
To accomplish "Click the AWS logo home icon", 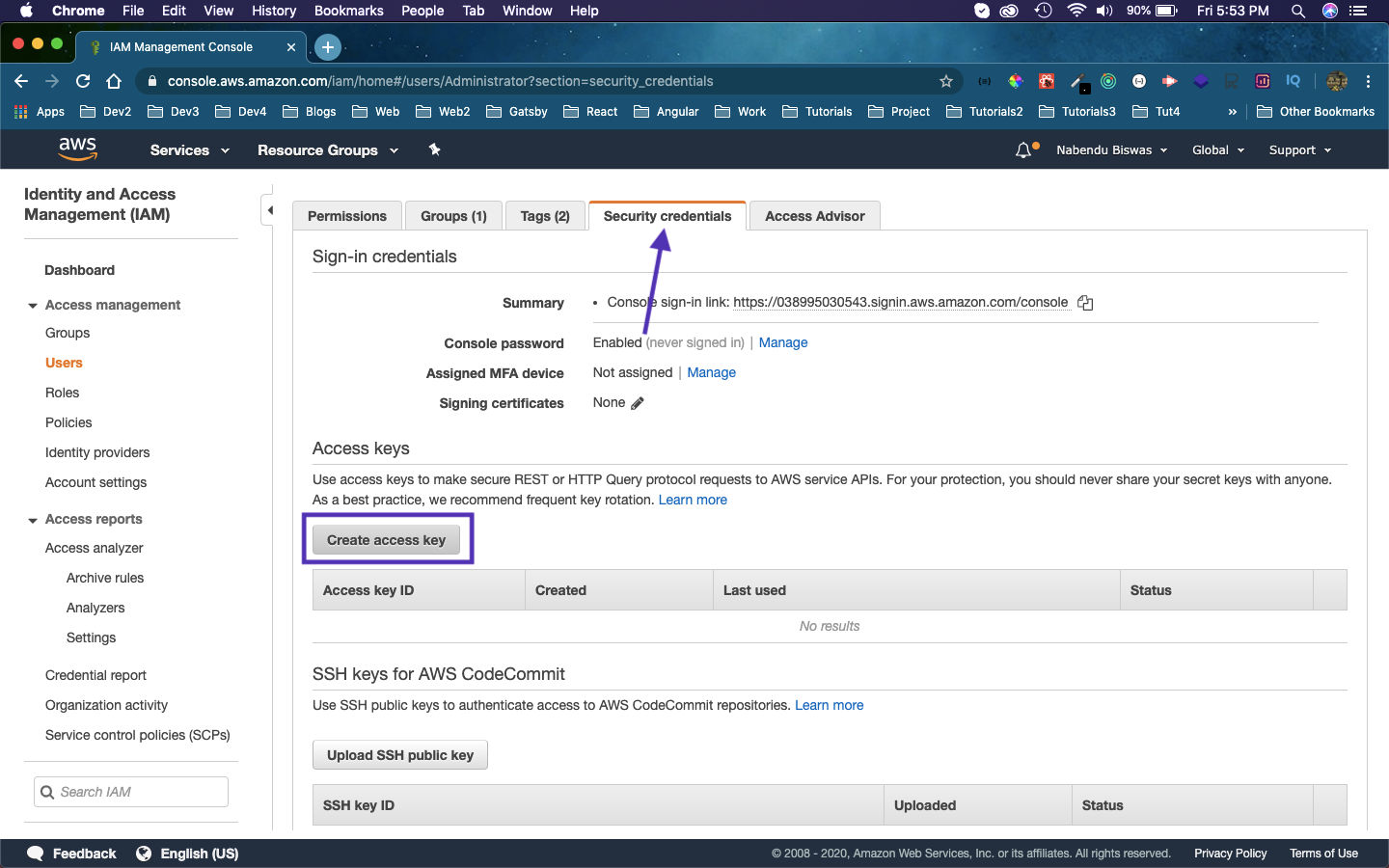I will pyautogui.click(x=77, y=149).
